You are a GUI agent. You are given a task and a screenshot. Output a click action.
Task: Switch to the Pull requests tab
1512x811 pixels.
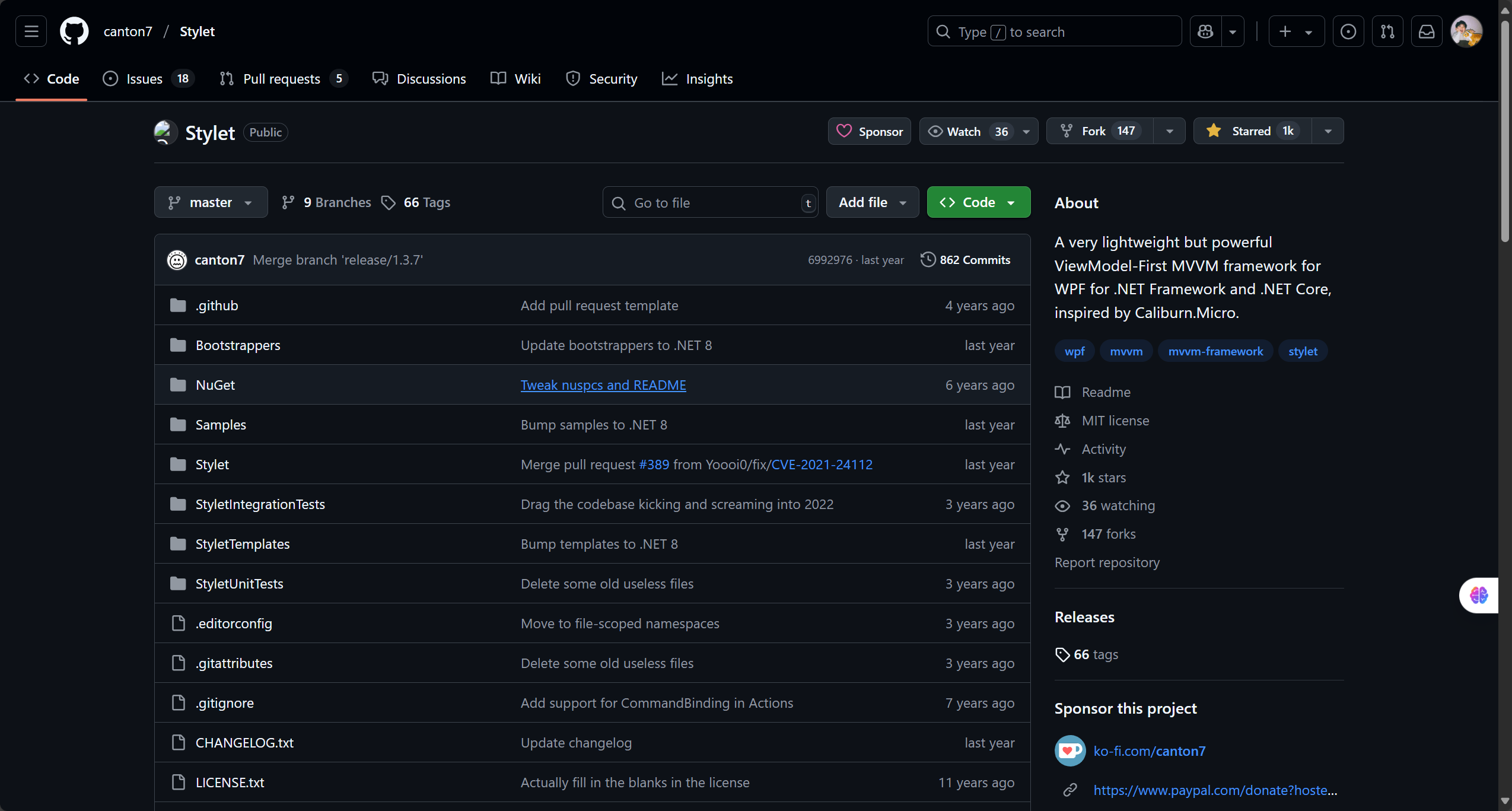coord(282,79)
